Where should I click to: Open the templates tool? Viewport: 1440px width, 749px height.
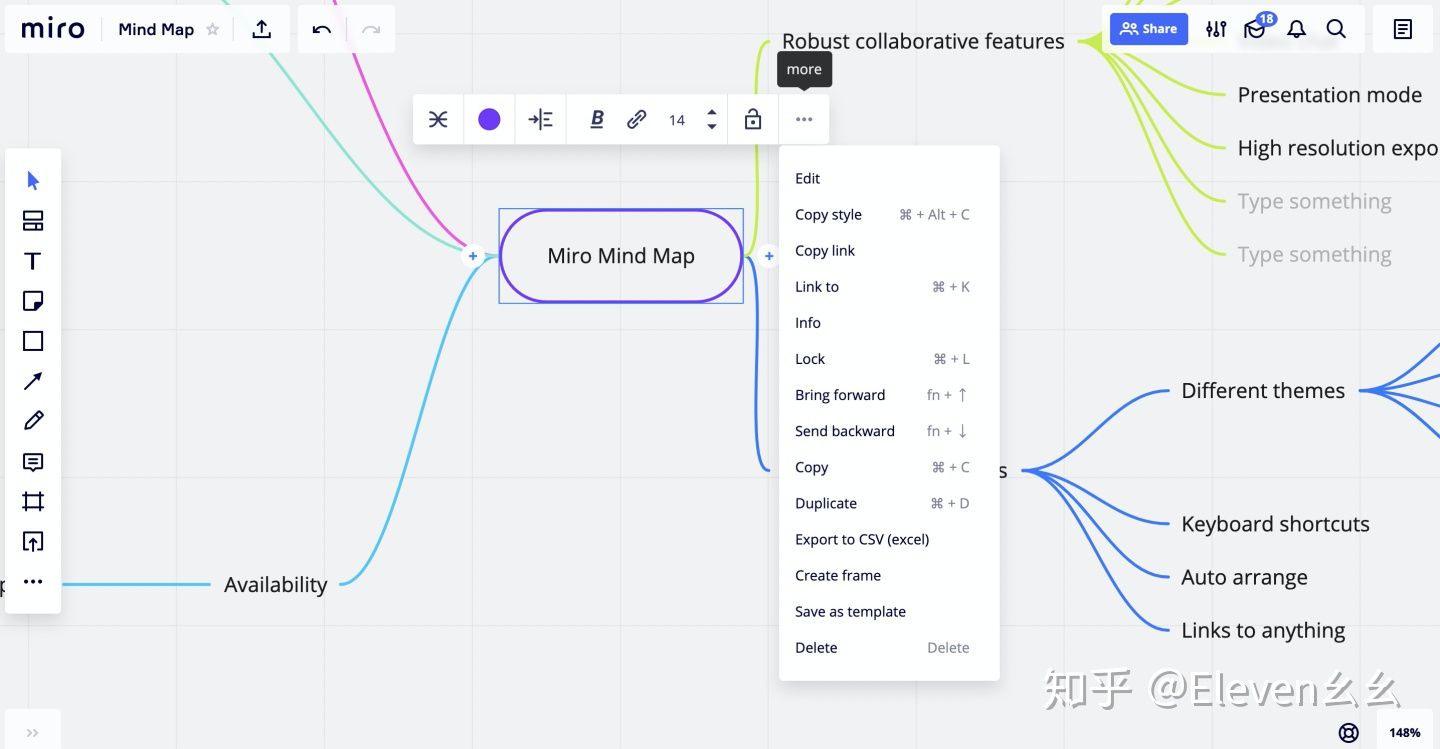(33, 221)
